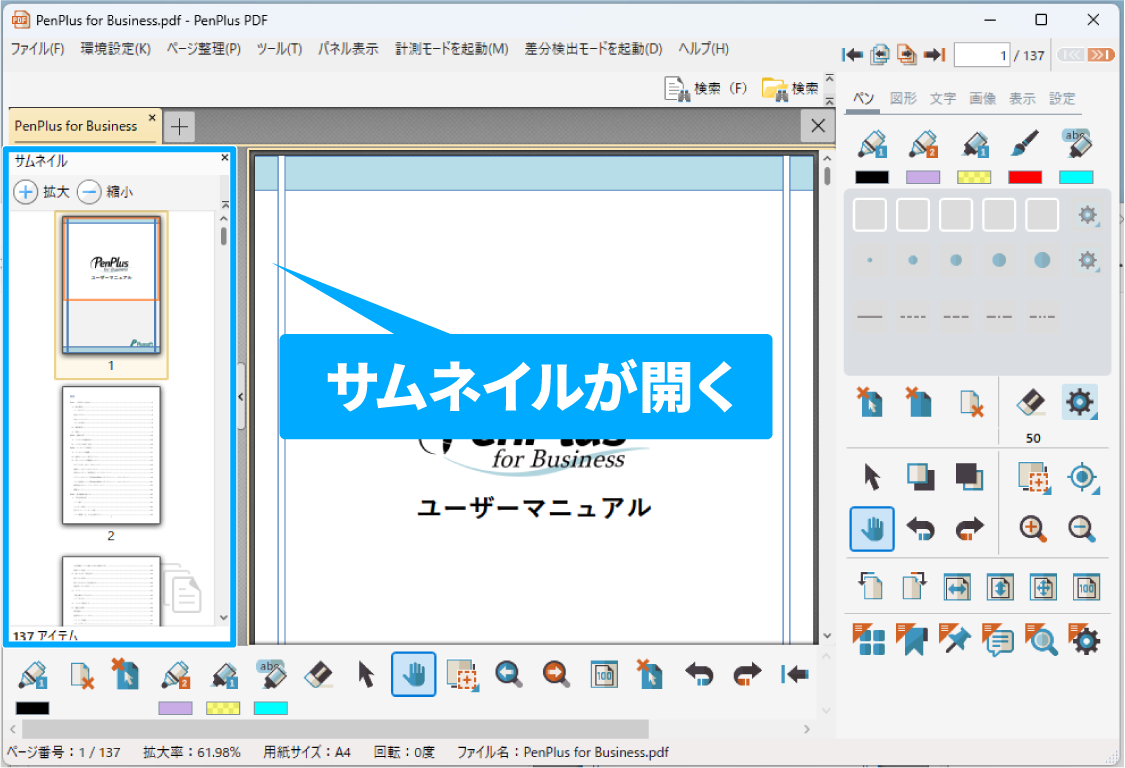This screenshot has width=1125, height=768.
Task: Choose the solid line style
Action: click(x=870, y=317)
